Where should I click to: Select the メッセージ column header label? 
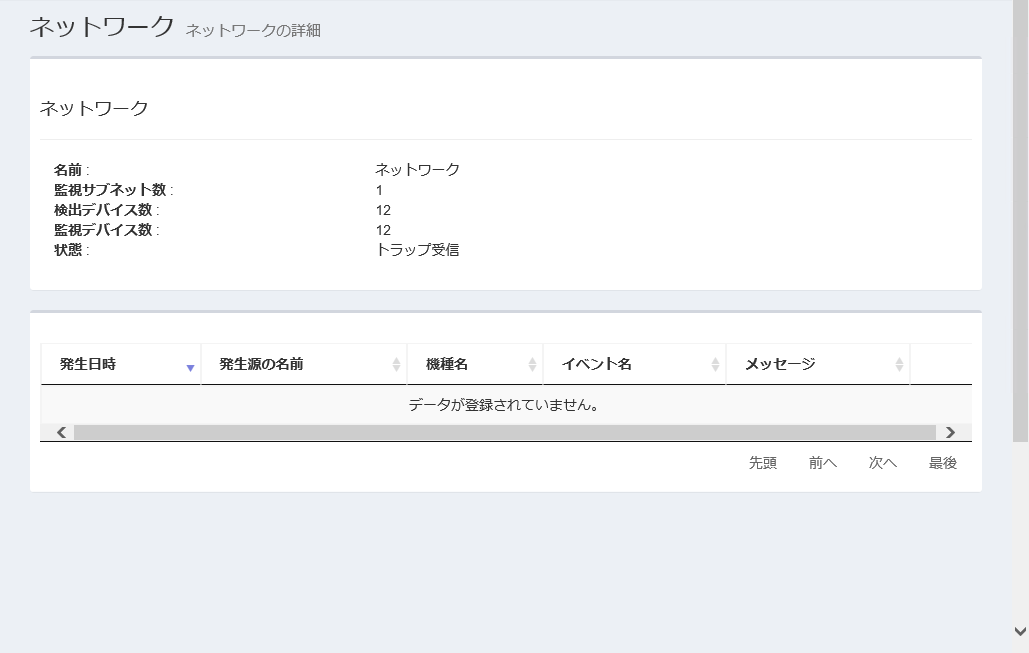pos(780,364)
